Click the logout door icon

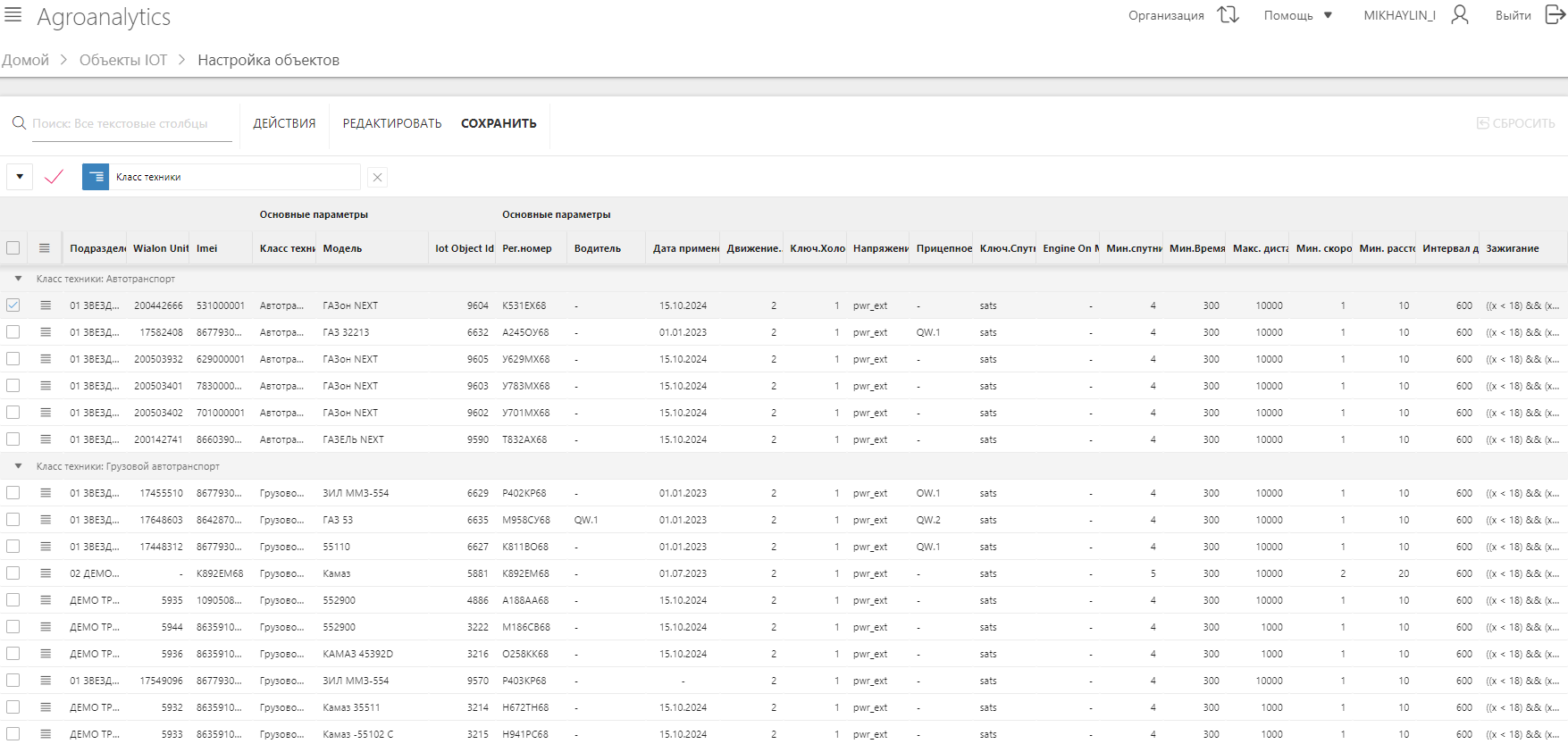click(x=1555, y=15)
